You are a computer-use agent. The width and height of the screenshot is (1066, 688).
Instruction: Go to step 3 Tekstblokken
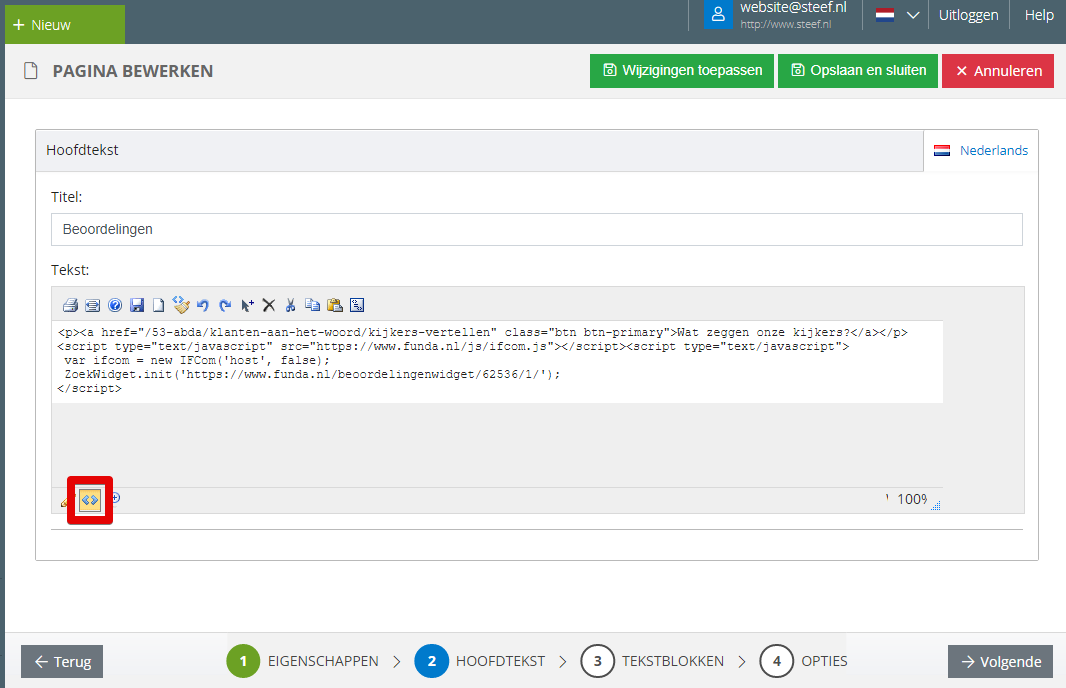coord(653,661)
